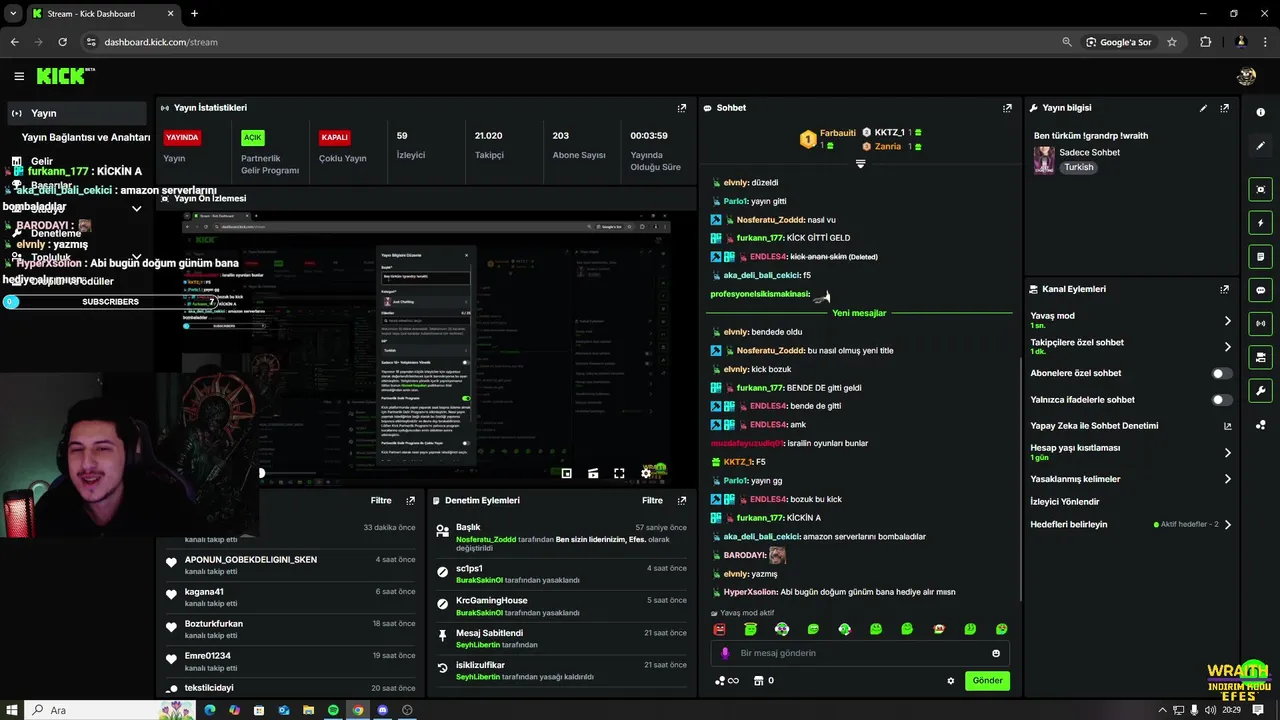Click Google'a Sor button in address bar

1118,42
